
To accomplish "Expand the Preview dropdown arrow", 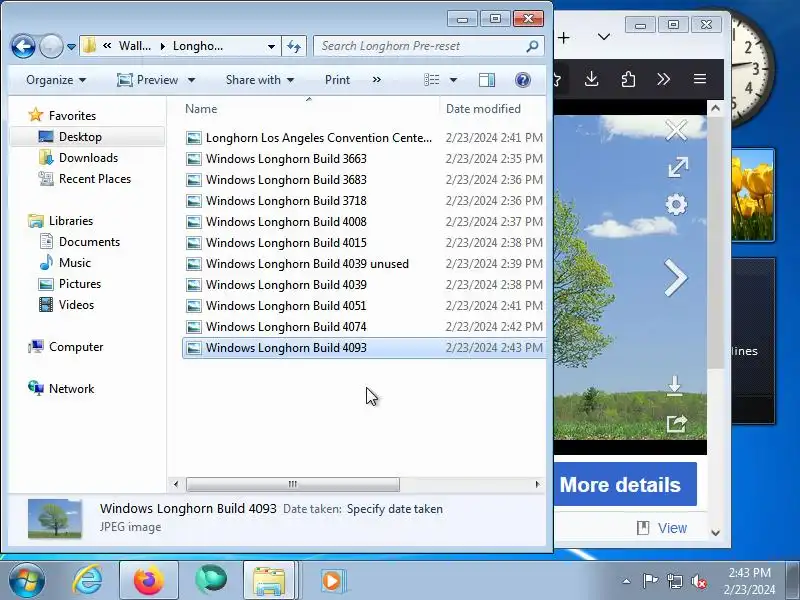I will [x=191, y=80].
